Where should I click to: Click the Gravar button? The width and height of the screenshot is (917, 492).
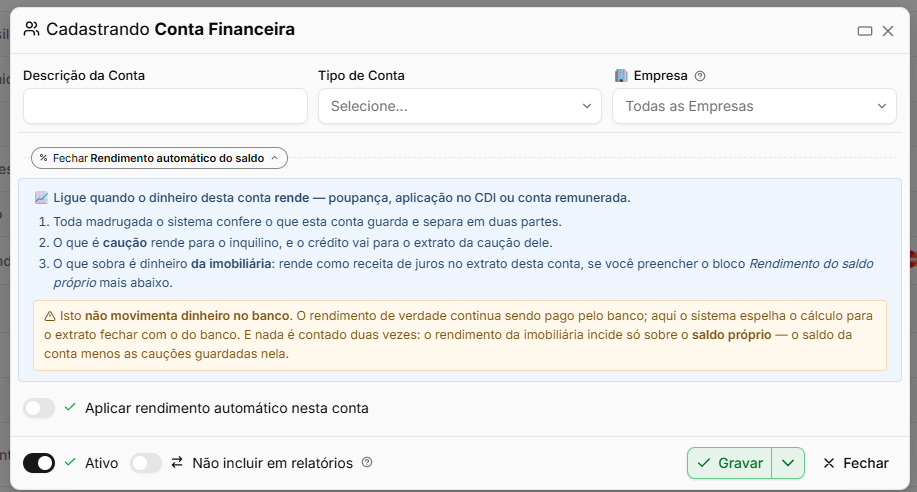click(730, 463)
